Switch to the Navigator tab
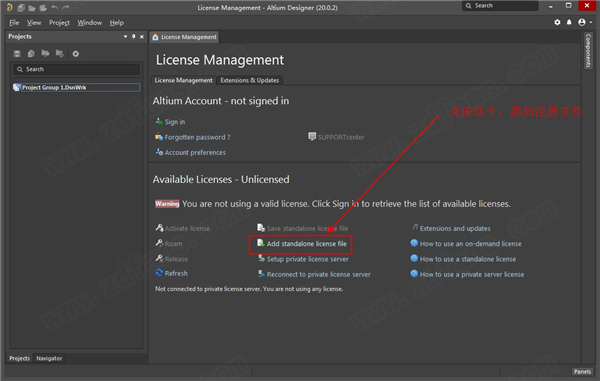Image resolution: width=600 pixels, height=381 pixels. pyautogui.click(x=49, y=358)
